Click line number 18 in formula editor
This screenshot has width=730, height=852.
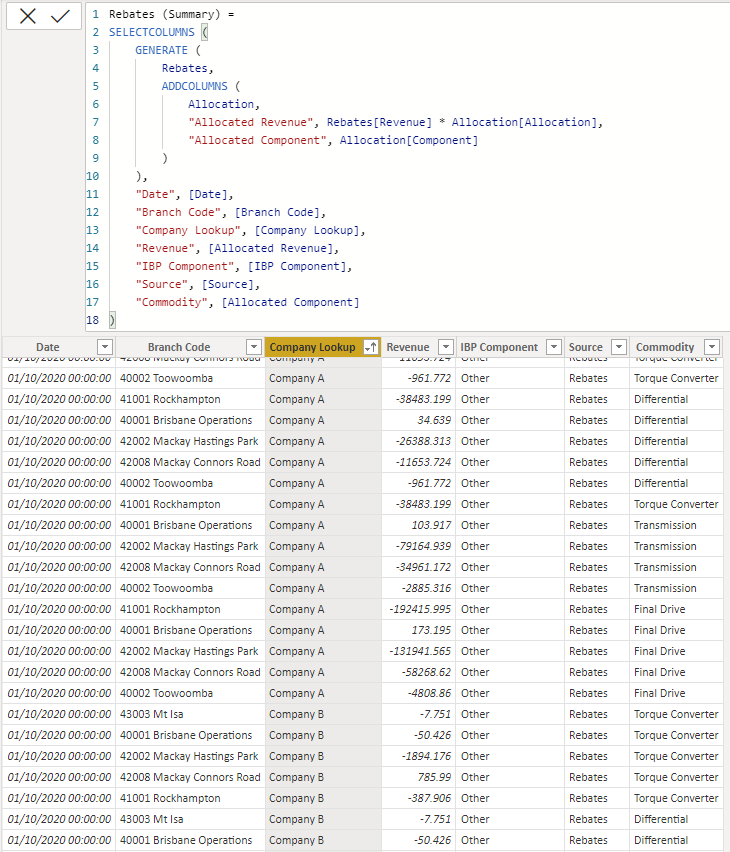click(92, 320)
